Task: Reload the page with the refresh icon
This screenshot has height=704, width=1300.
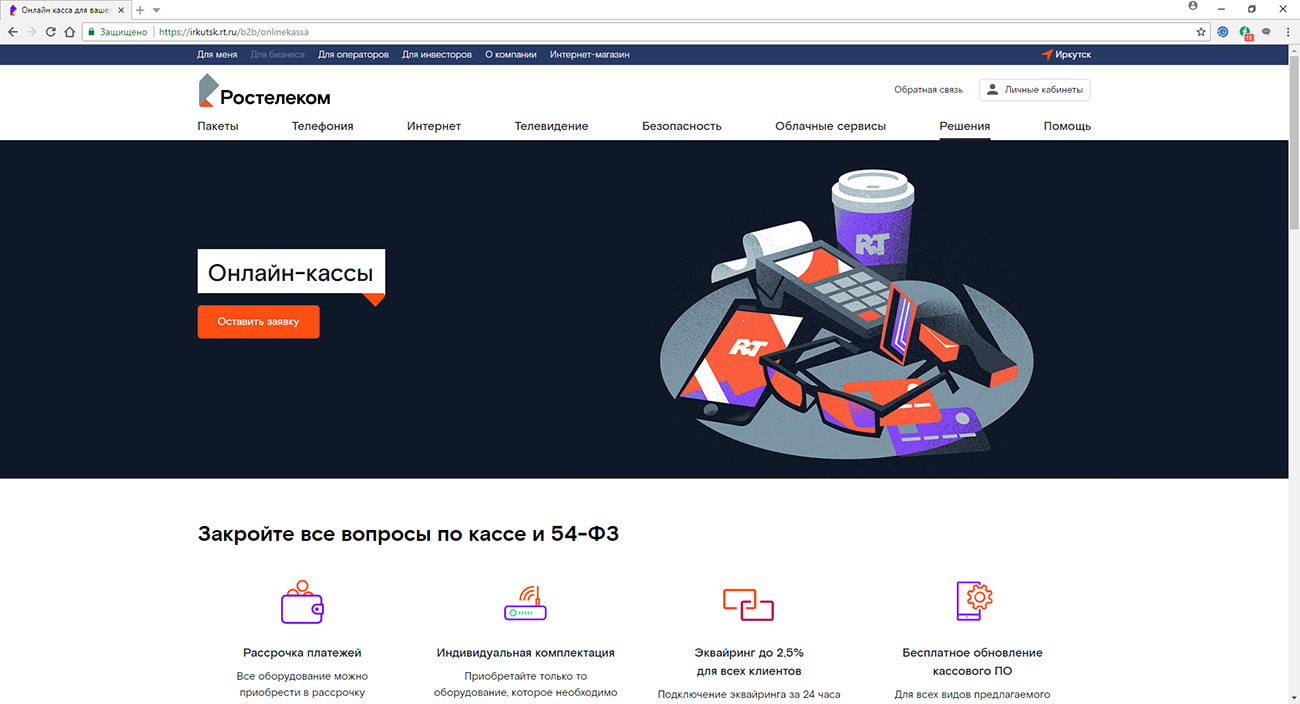Action: [50, 32]
